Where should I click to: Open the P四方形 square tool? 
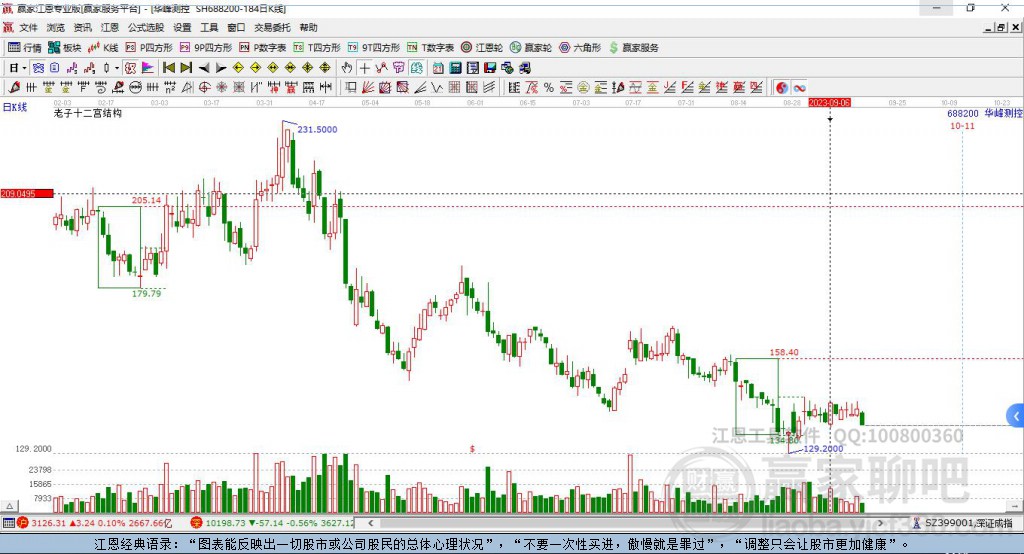(149, 48)
